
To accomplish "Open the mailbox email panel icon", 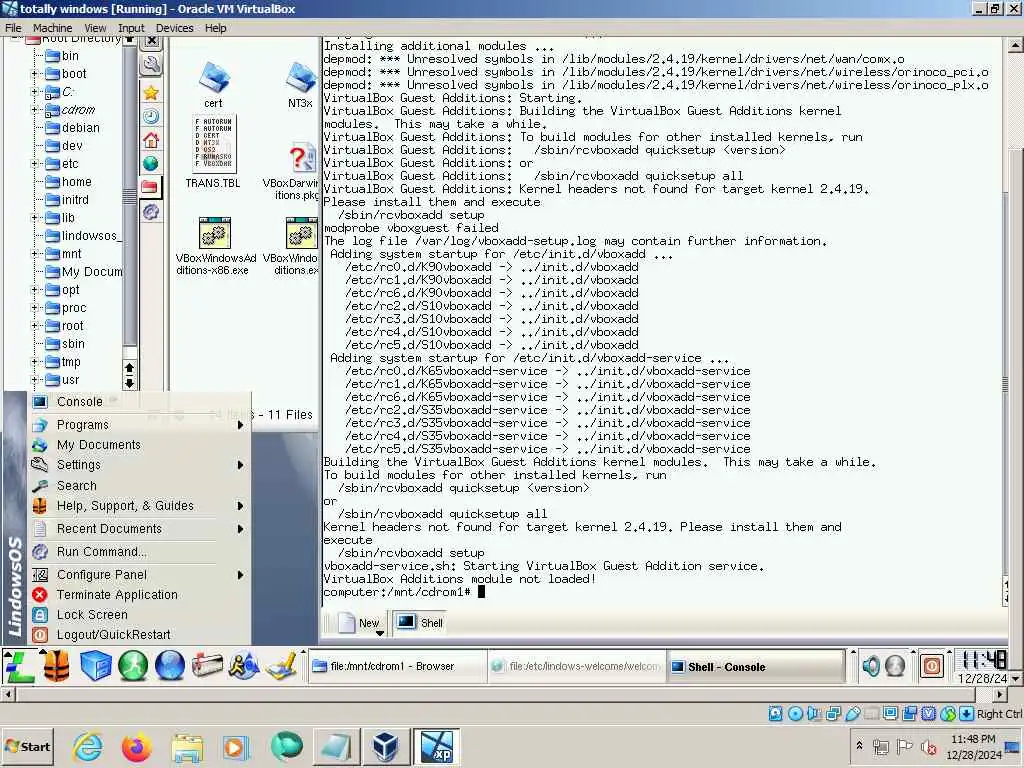I will [207, 666].
